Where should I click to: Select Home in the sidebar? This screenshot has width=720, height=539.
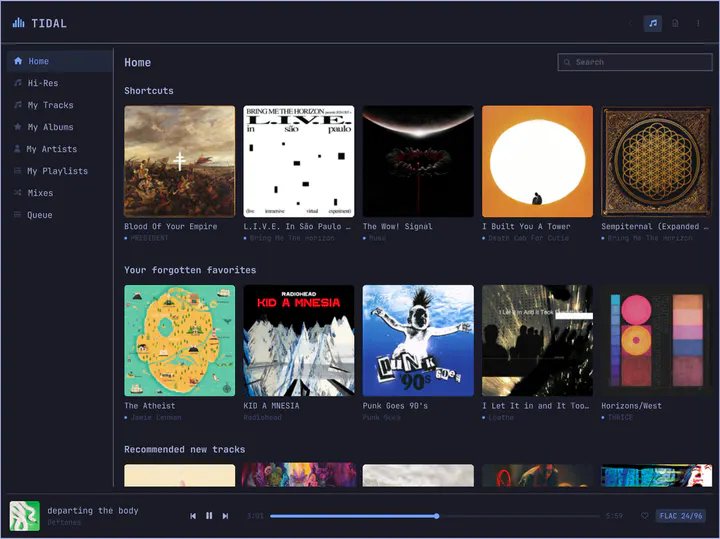60,61
